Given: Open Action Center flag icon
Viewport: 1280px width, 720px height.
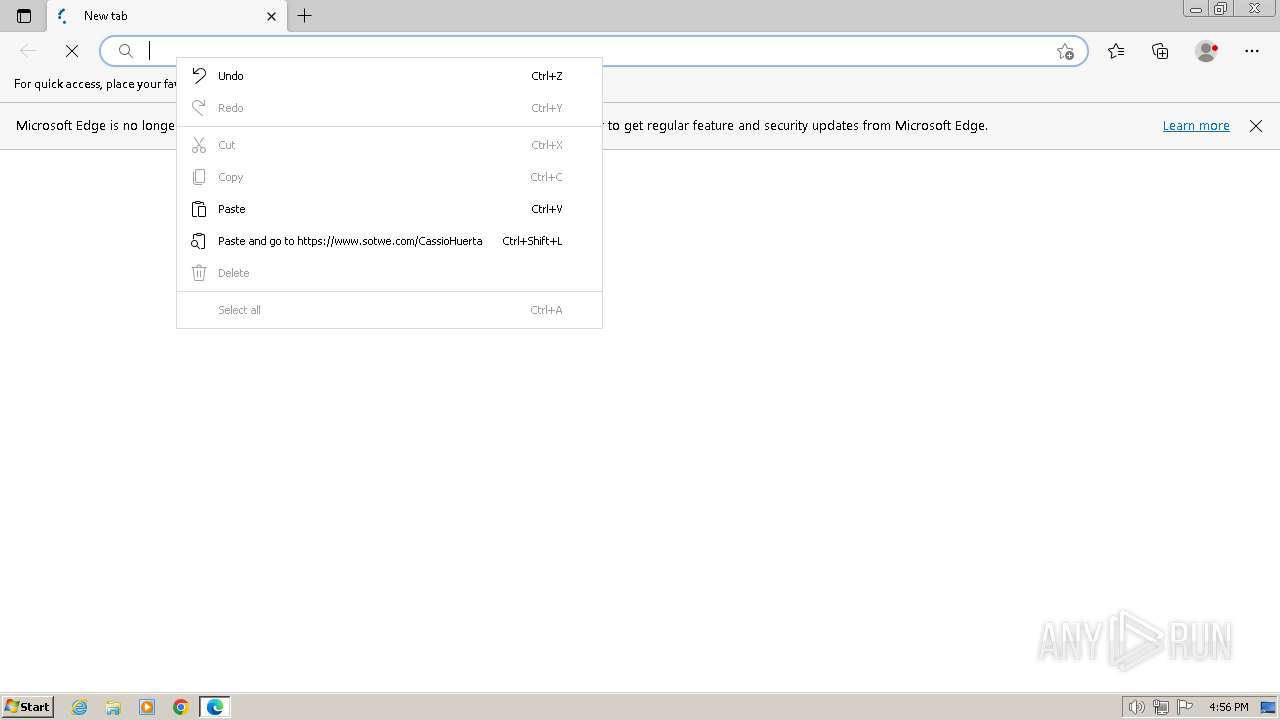Looking at the screenshot, I should click(x=1185, y=707).
